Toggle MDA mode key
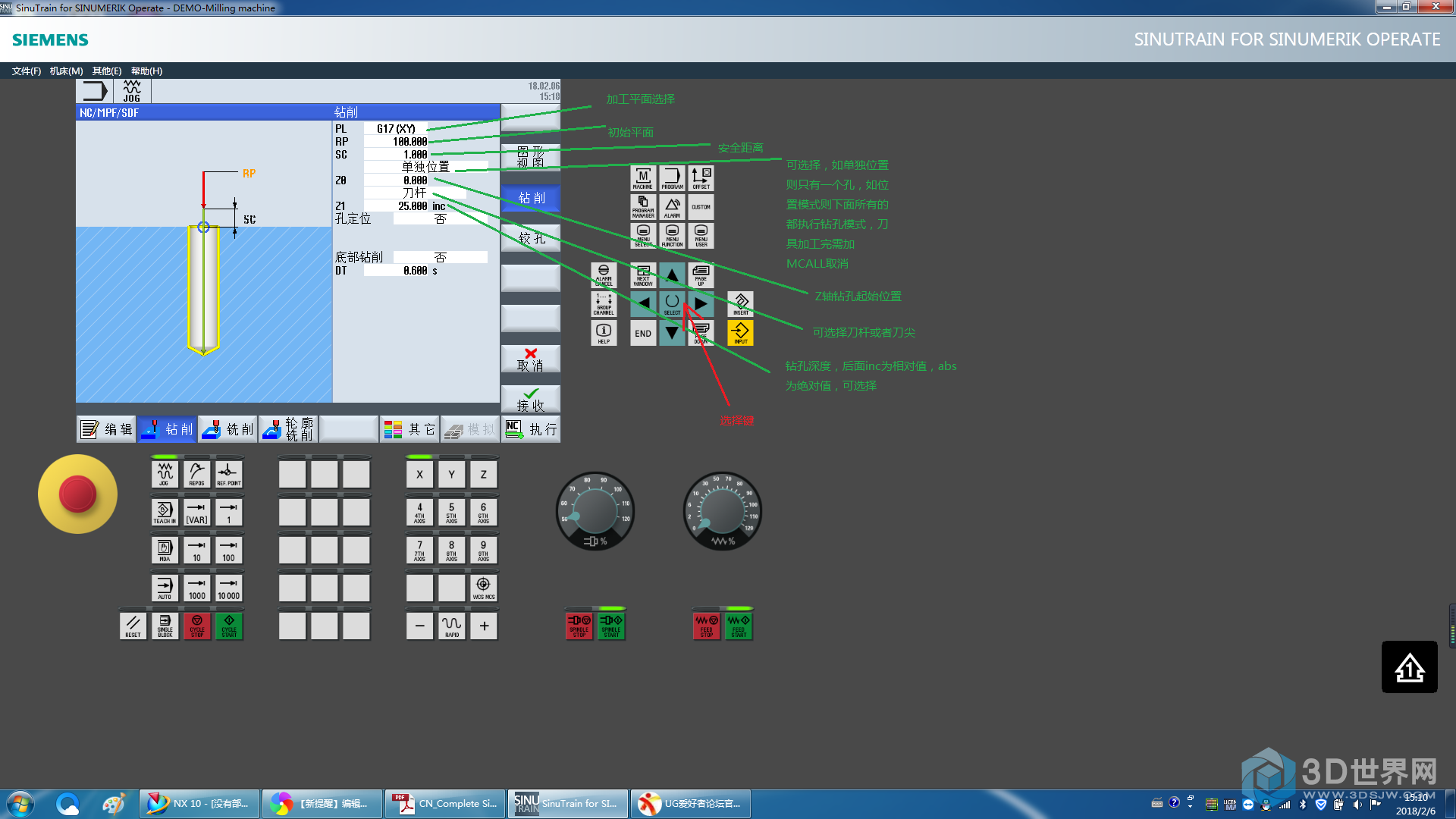This screenshot has width=1456, height=819. 165,550
